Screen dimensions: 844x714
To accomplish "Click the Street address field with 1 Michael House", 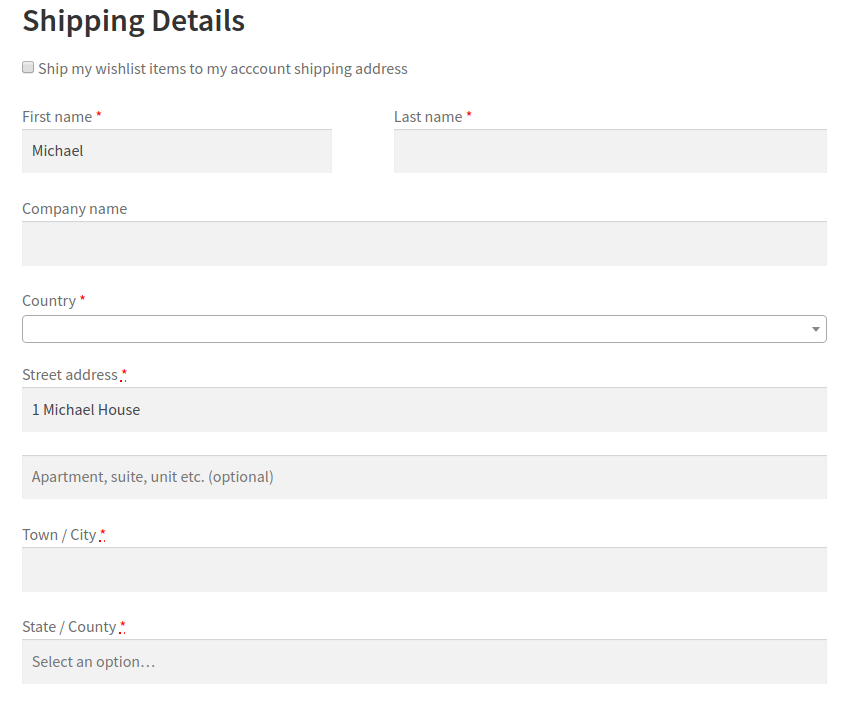I will pos(424,410).
